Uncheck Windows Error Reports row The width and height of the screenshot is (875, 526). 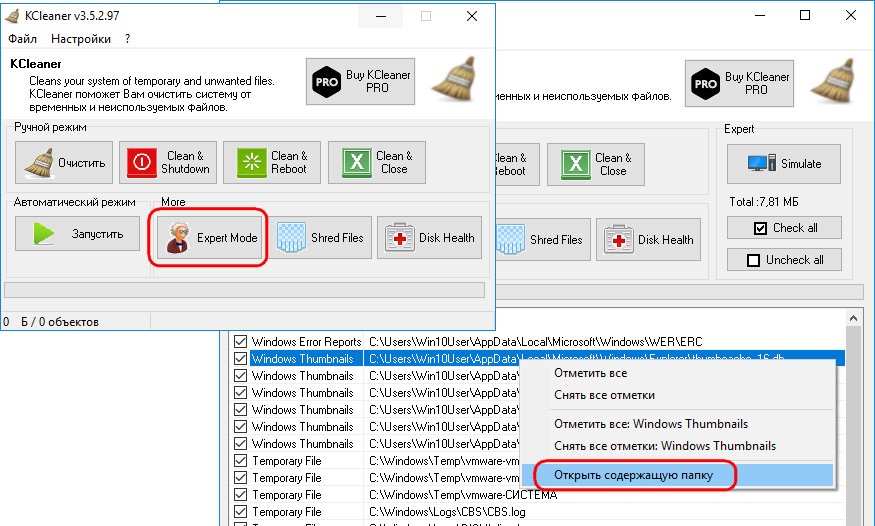tap(241, 341)
